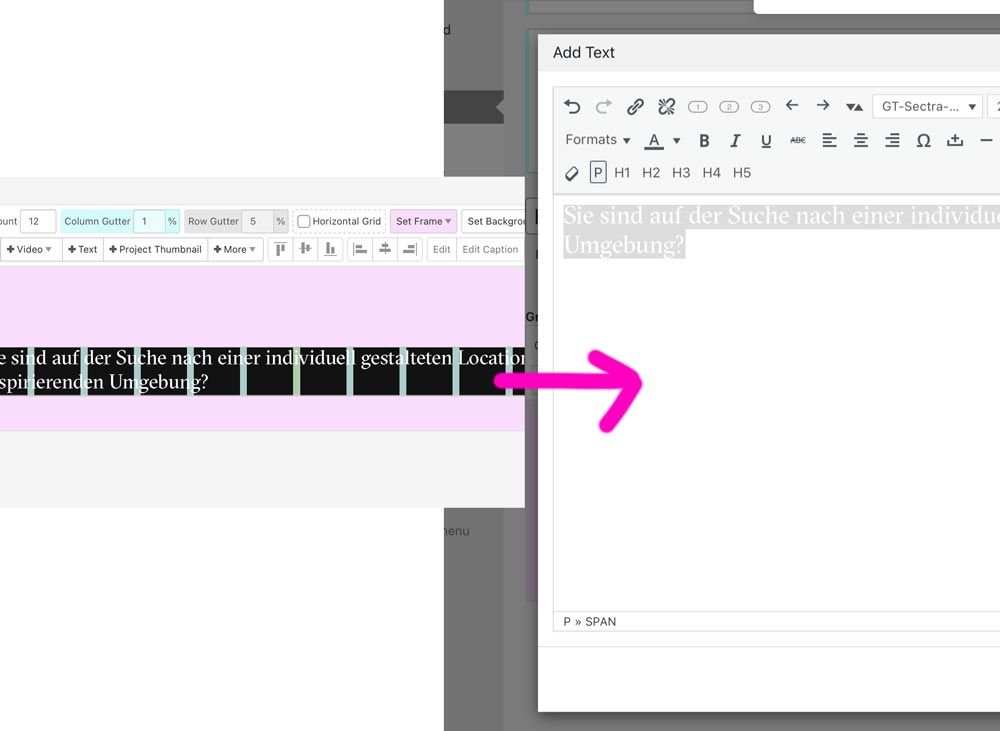The height and width of the screenshot is (731, 1000).
Task: Click the eraser clear formatting icon
Action: click(572, 173)
